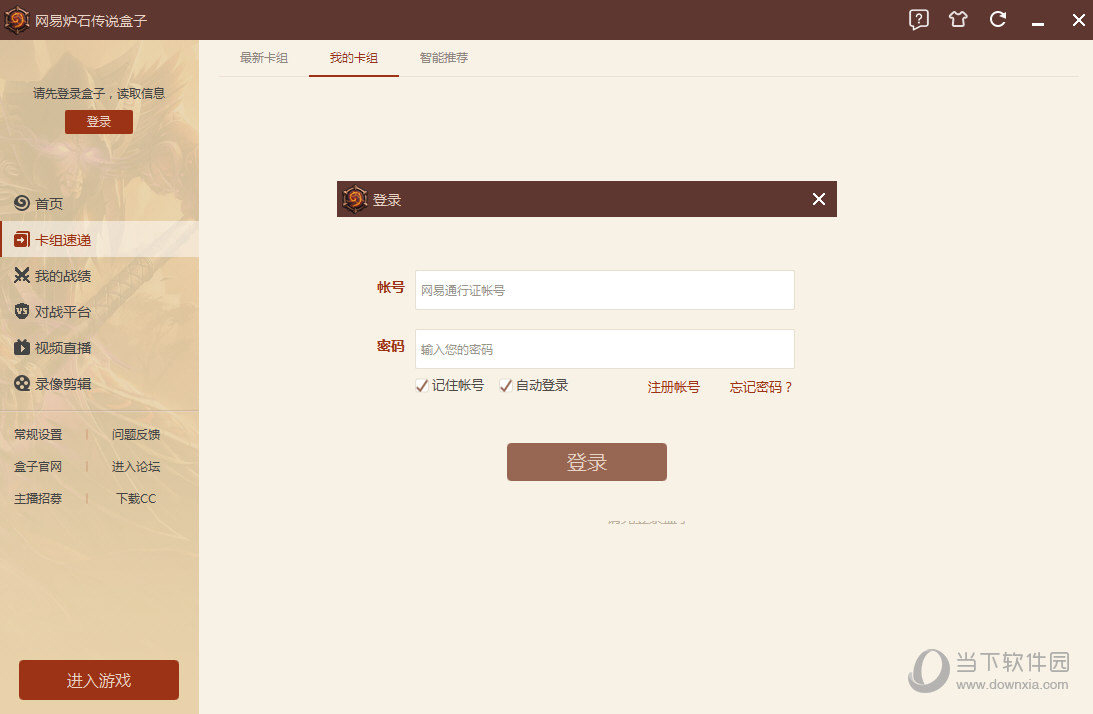Open the 视频直播 live video icon
Screen dimensions: 1093x714
[20, 347]
